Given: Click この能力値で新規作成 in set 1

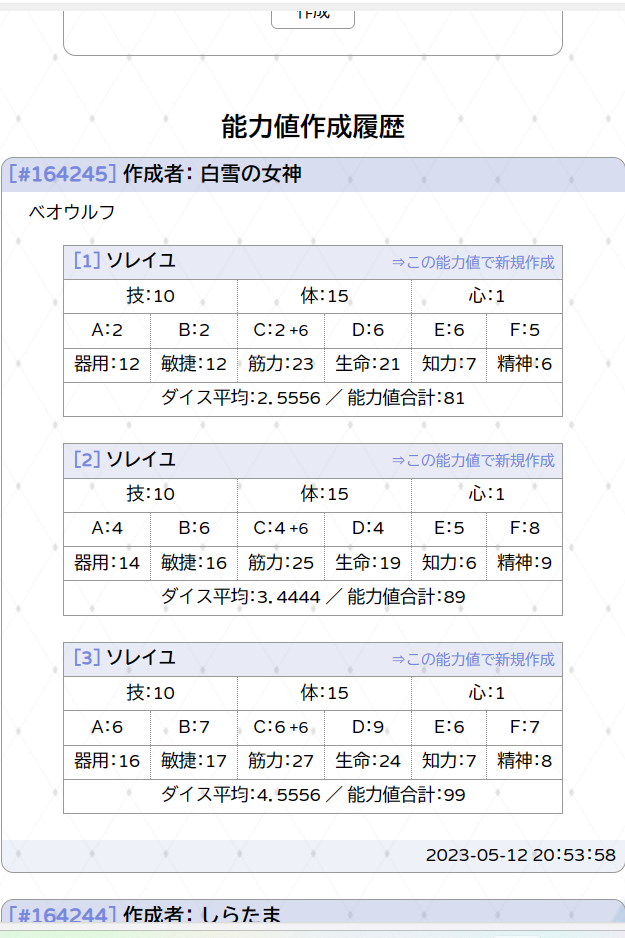Looking at the screenshot, I should pos(473,263).
